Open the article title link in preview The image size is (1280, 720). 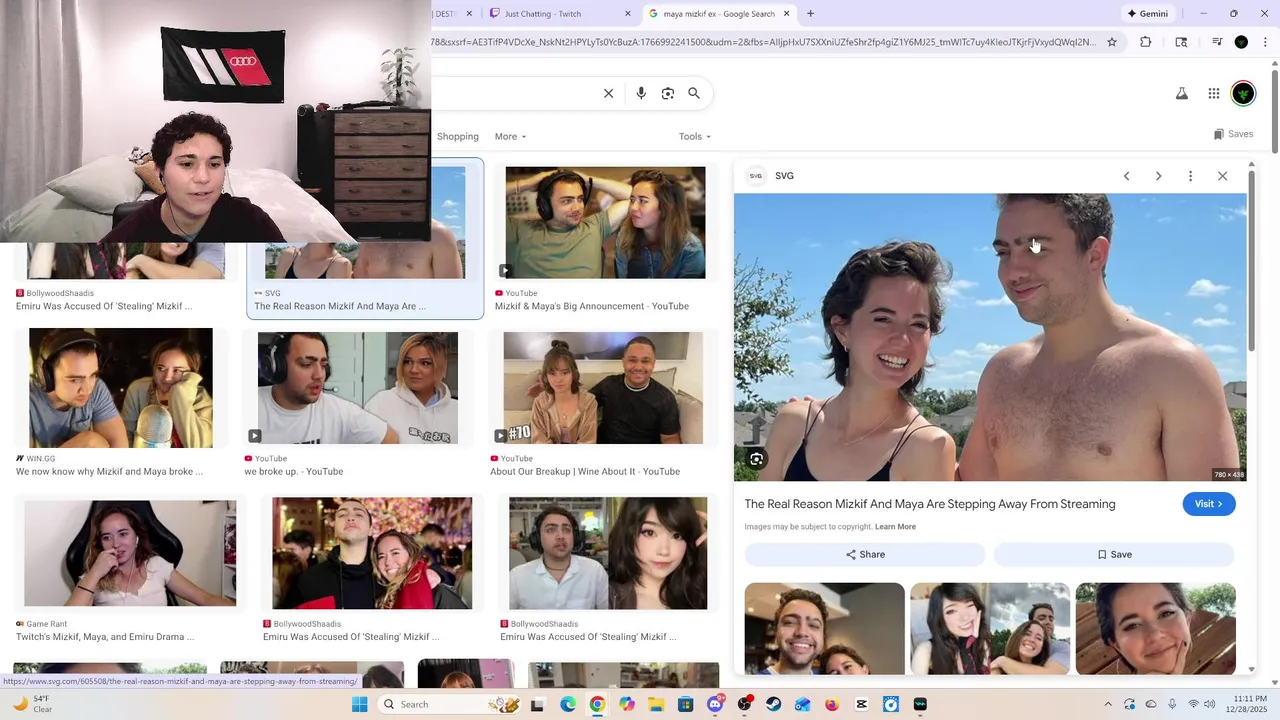[930, 504]
